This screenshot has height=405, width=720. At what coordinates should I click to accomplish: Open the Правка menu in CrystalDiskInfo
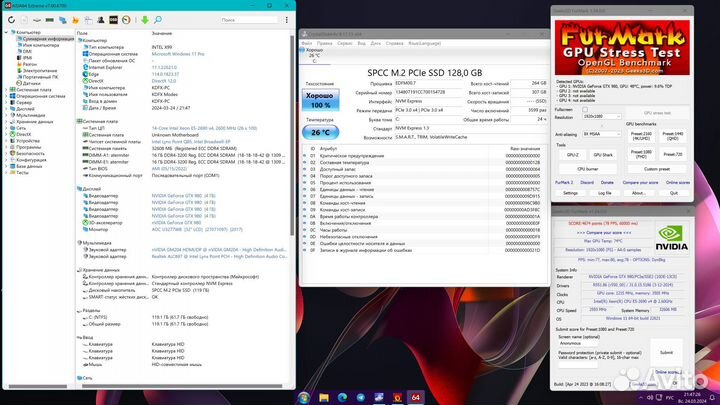coord(325,43)
